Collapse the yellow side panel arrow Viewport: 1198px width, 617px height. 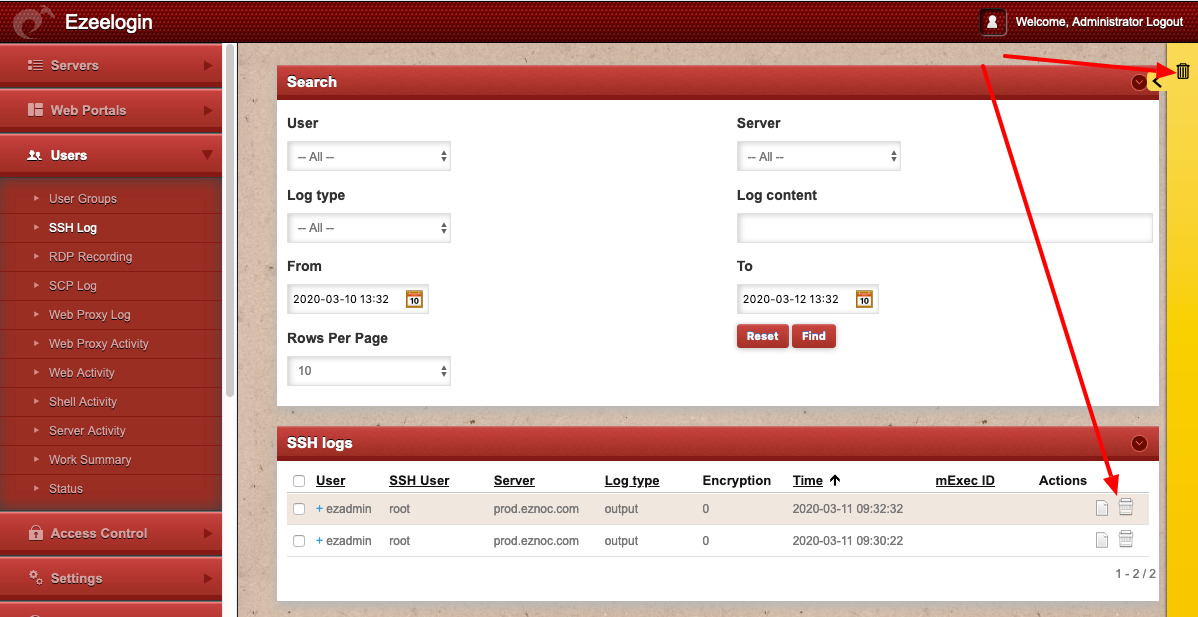click(x=1158, y=80)
